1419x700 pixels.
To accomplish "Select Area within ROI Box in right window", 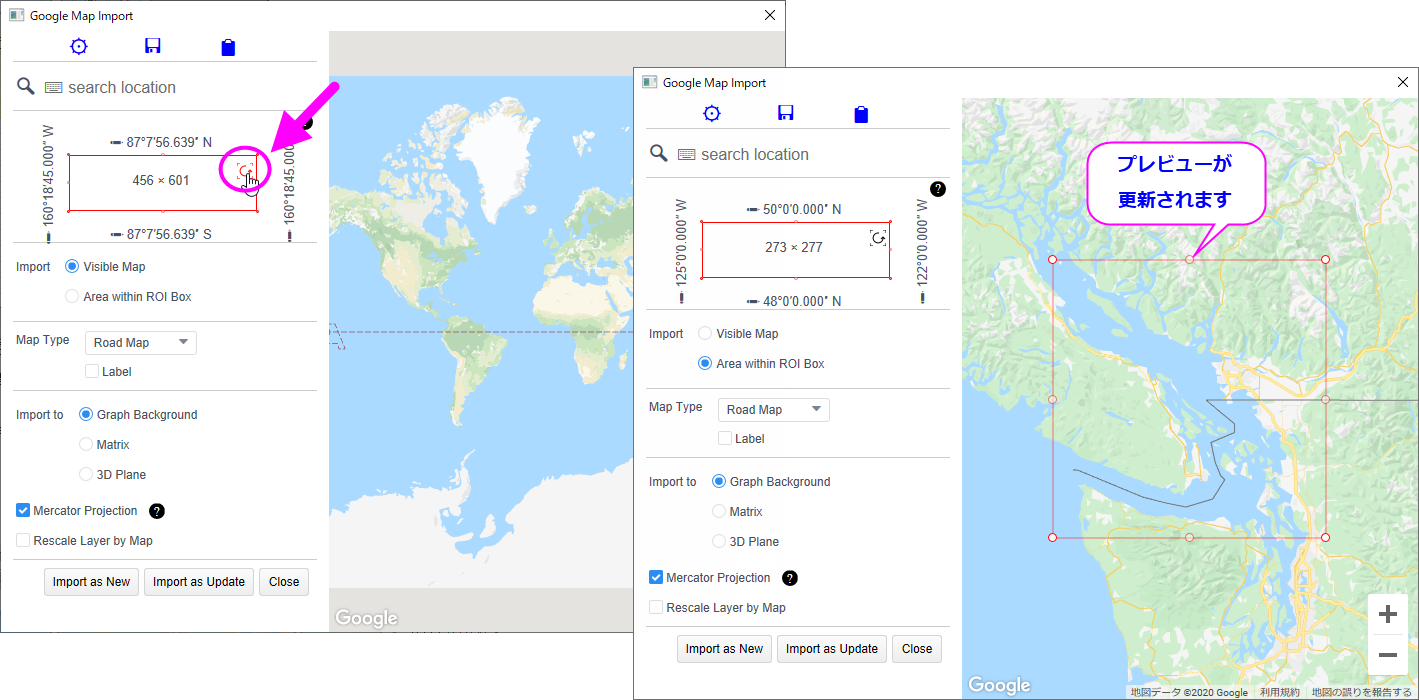I will (x=705, y=364).
